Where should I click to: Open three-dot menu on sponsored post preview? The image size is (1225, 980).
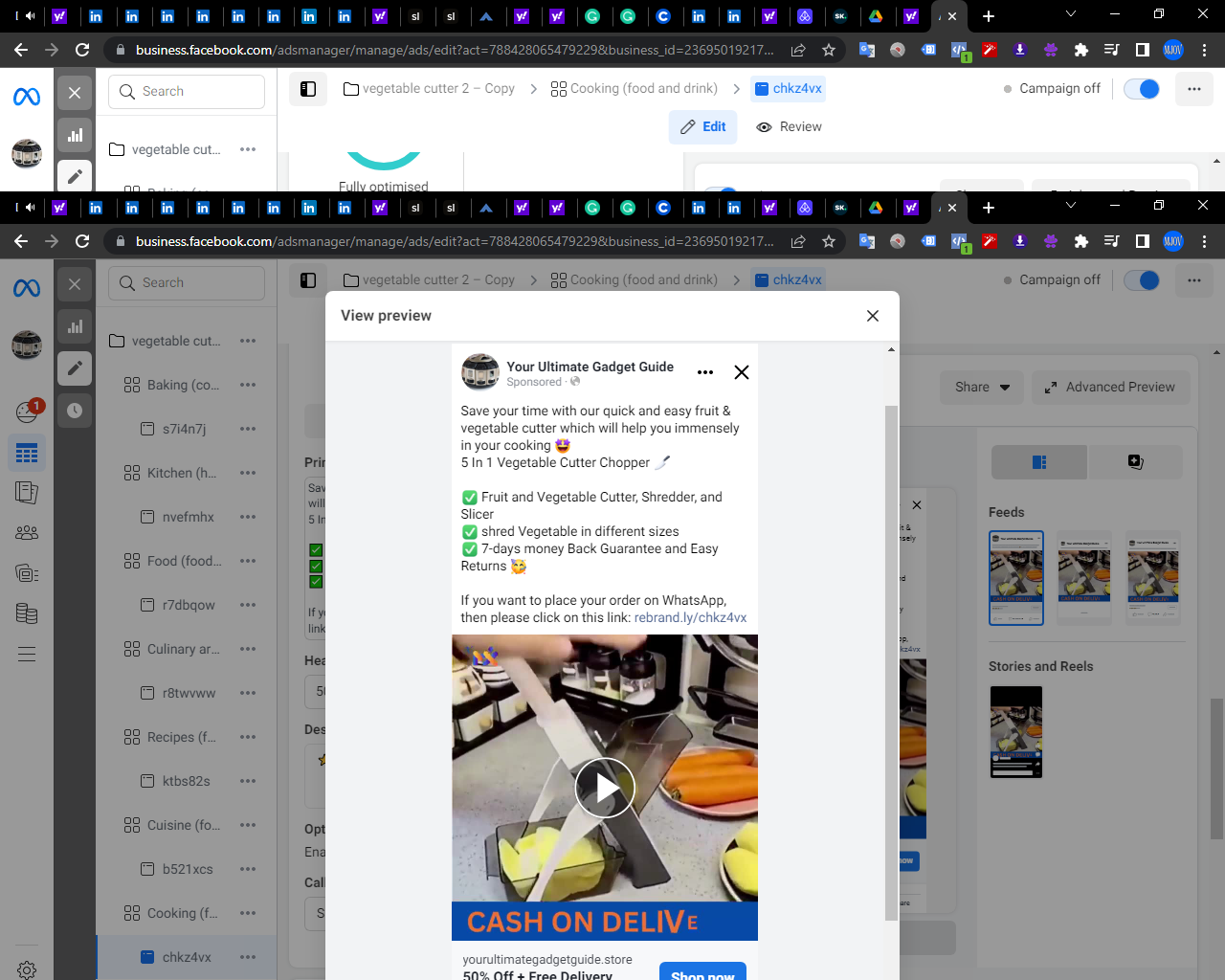click(x=705, y=372)
